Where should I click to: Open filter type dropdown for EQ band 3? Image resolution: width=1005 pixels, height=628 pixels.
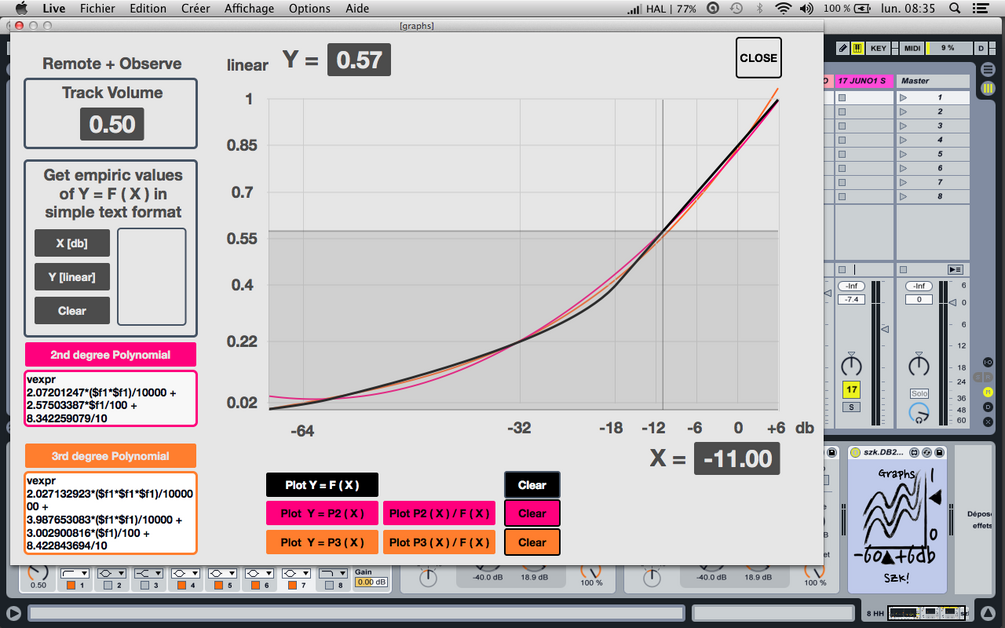(x=148, y=573)
